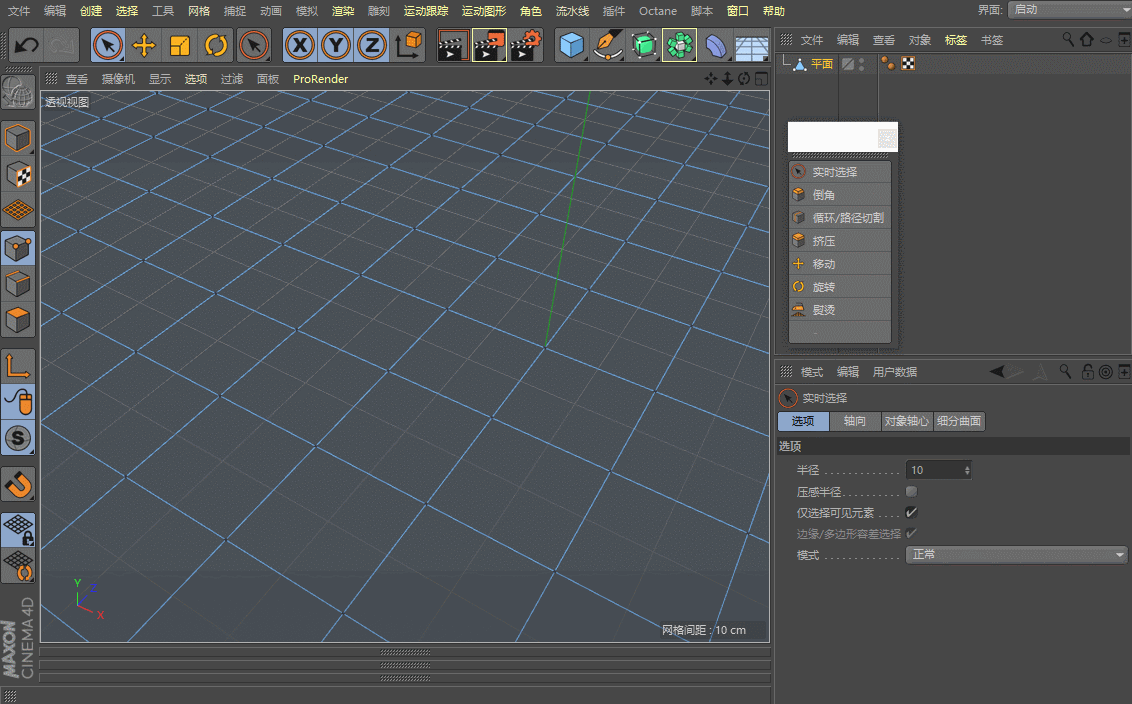This screenshot has height=704, width=1132.
Task: Click the Undo arrow in the toolbar
Action: tap(27, 45)
